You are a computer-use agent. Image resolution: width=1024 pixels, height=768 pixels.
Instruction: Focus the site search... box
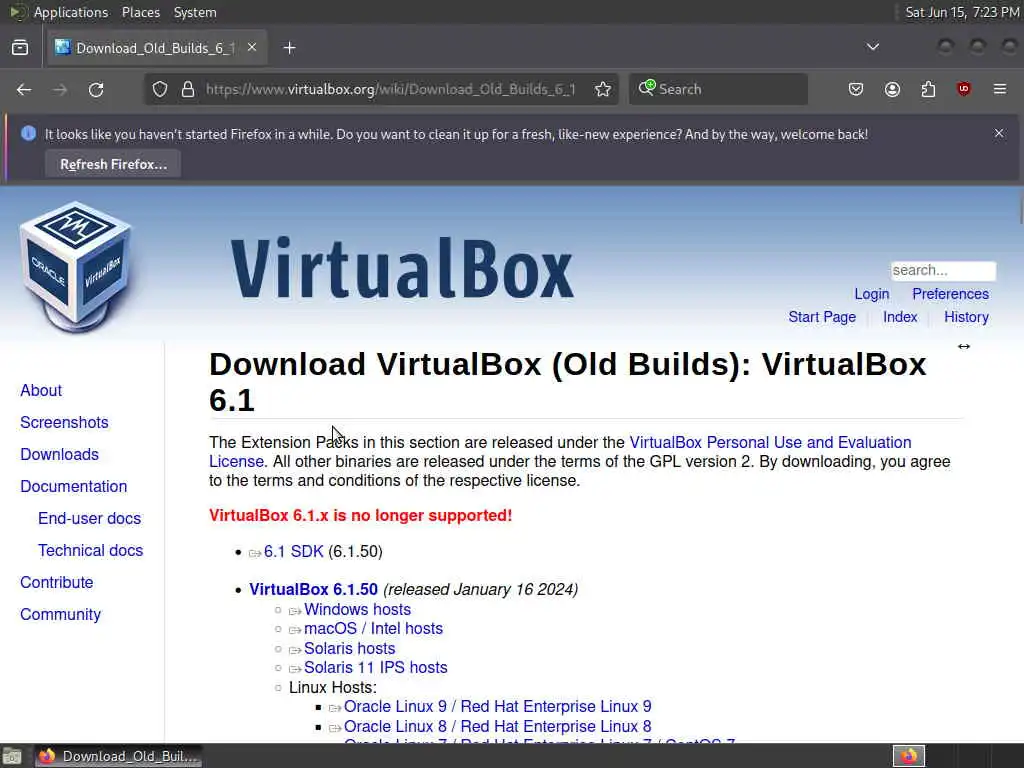[943, 270]
